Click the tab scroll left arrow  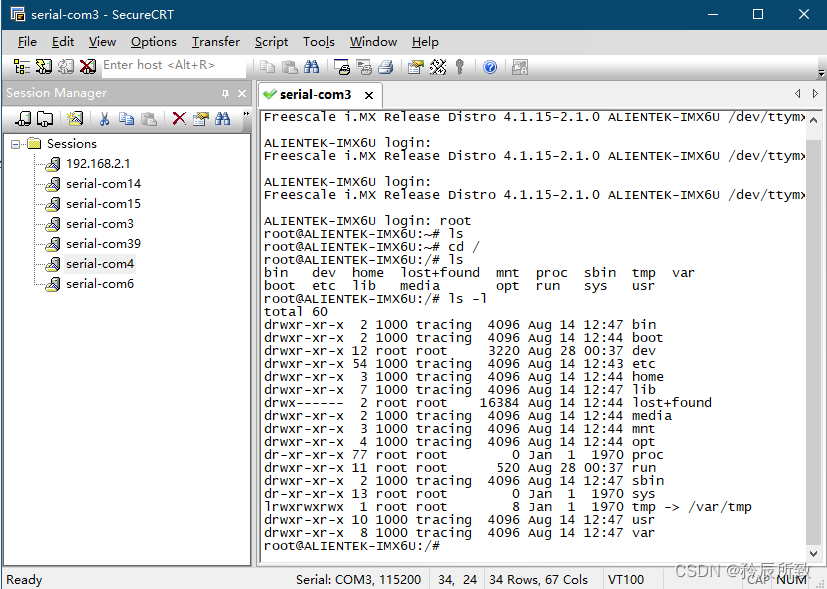[797, 93]
